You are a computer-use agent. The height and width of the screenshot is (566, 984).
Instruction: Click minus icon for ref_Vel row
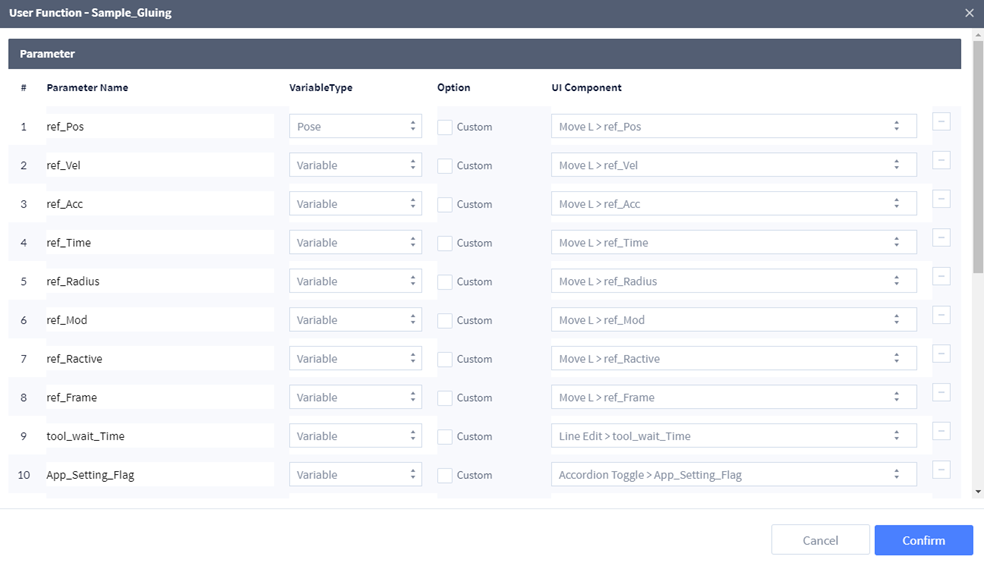point(941,161)
